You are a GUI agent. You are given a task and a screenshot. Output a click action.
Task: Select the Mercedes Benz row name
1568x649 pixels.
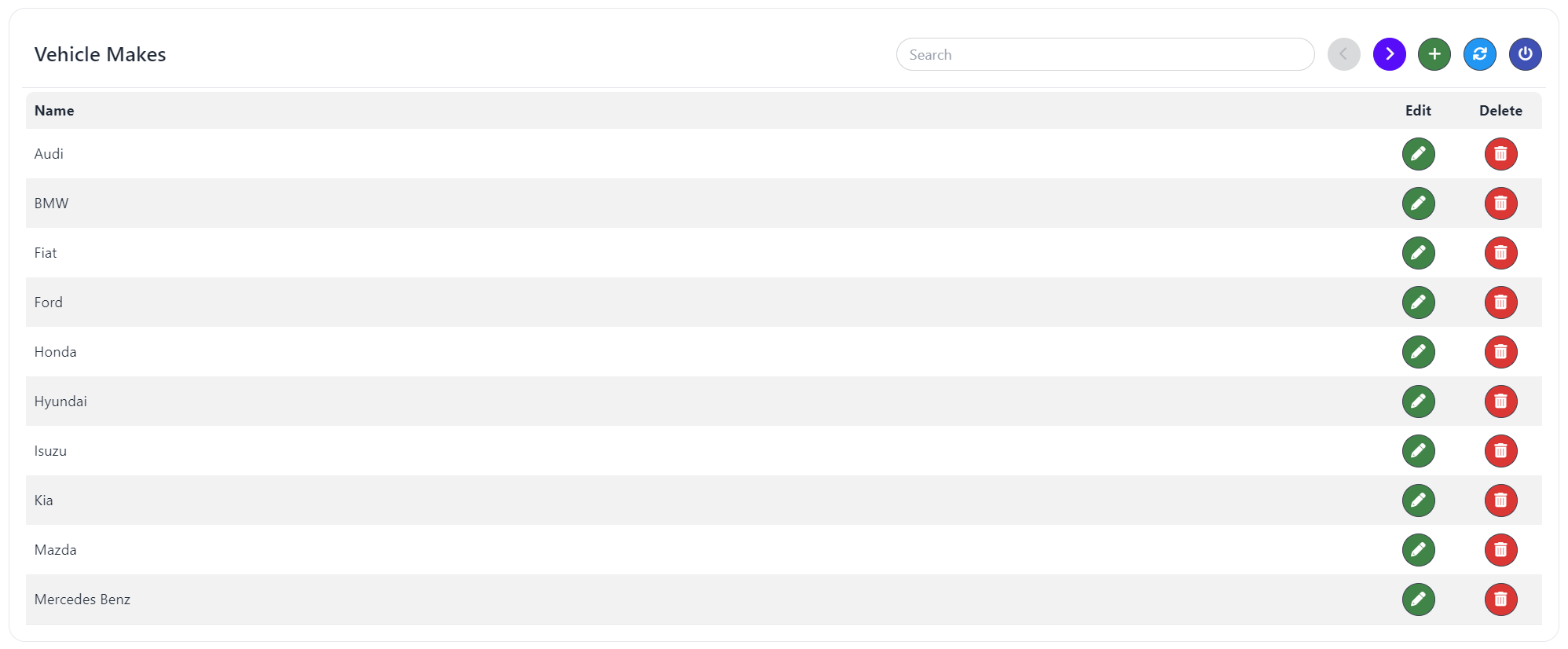pyautogui.click(x=82, y=599)
